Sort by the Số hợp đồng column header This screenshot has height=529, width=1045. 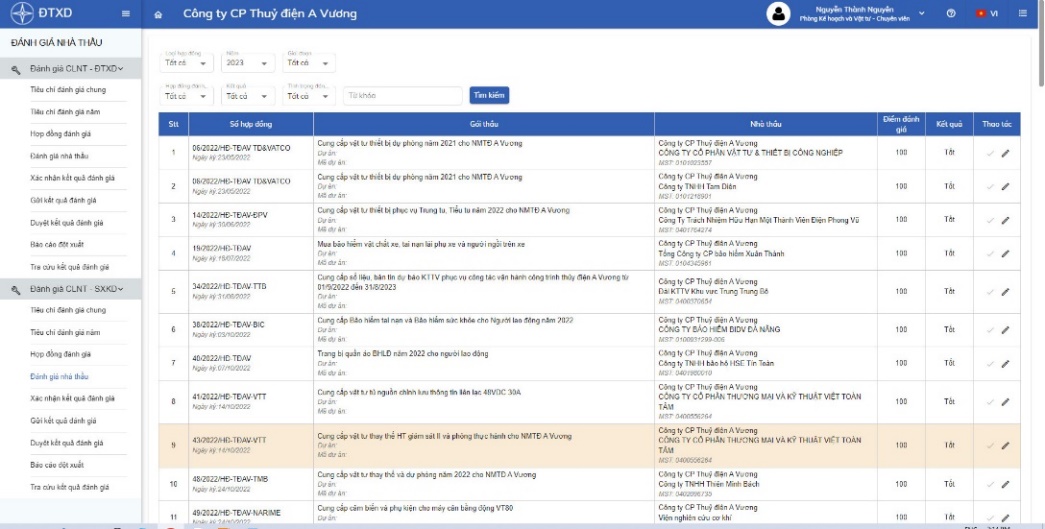(251, 124)
